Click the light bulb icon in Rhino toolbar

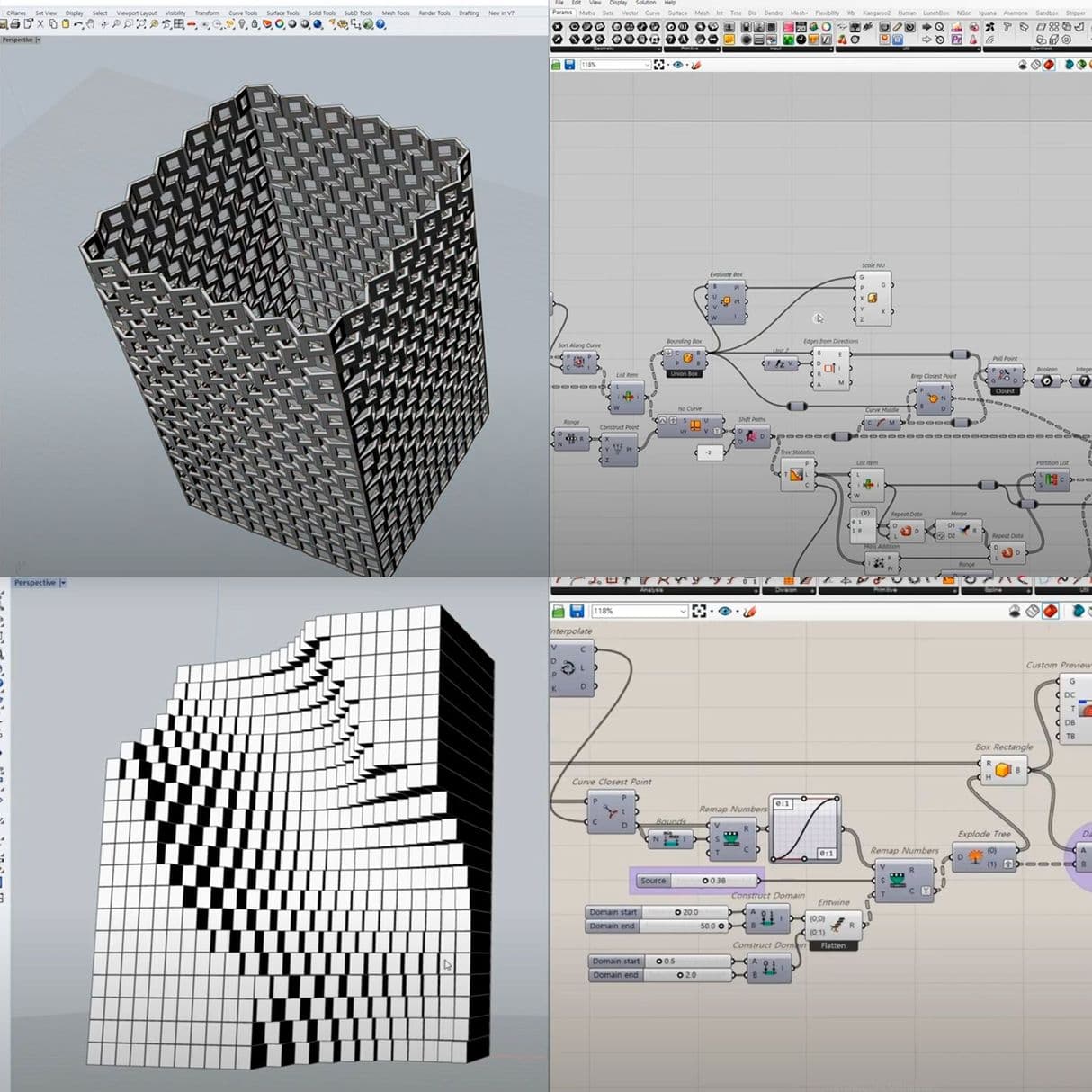(x=243, y=24)
